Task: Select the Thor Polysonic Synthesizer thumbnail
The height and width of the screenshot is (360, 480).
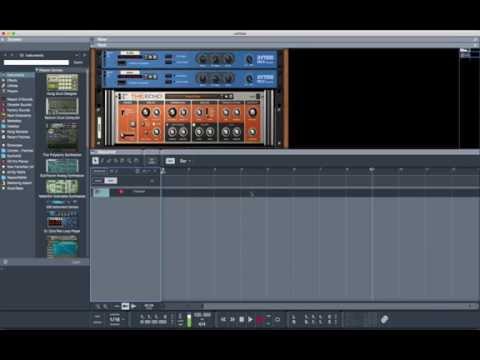Action: pyautogui.click(x=63, y=138)
